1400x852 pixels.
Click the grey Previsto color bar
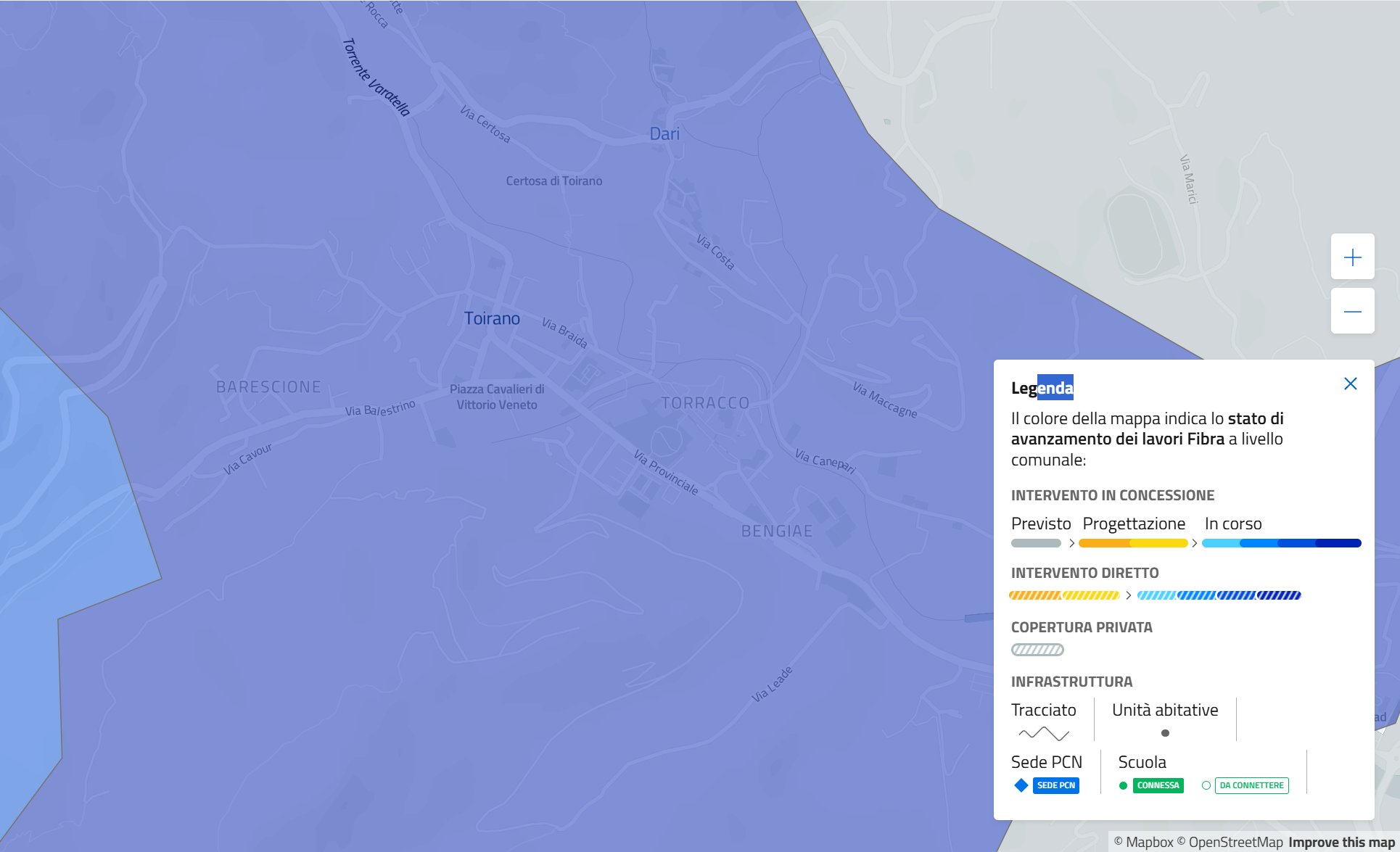tap(1036, 543)
